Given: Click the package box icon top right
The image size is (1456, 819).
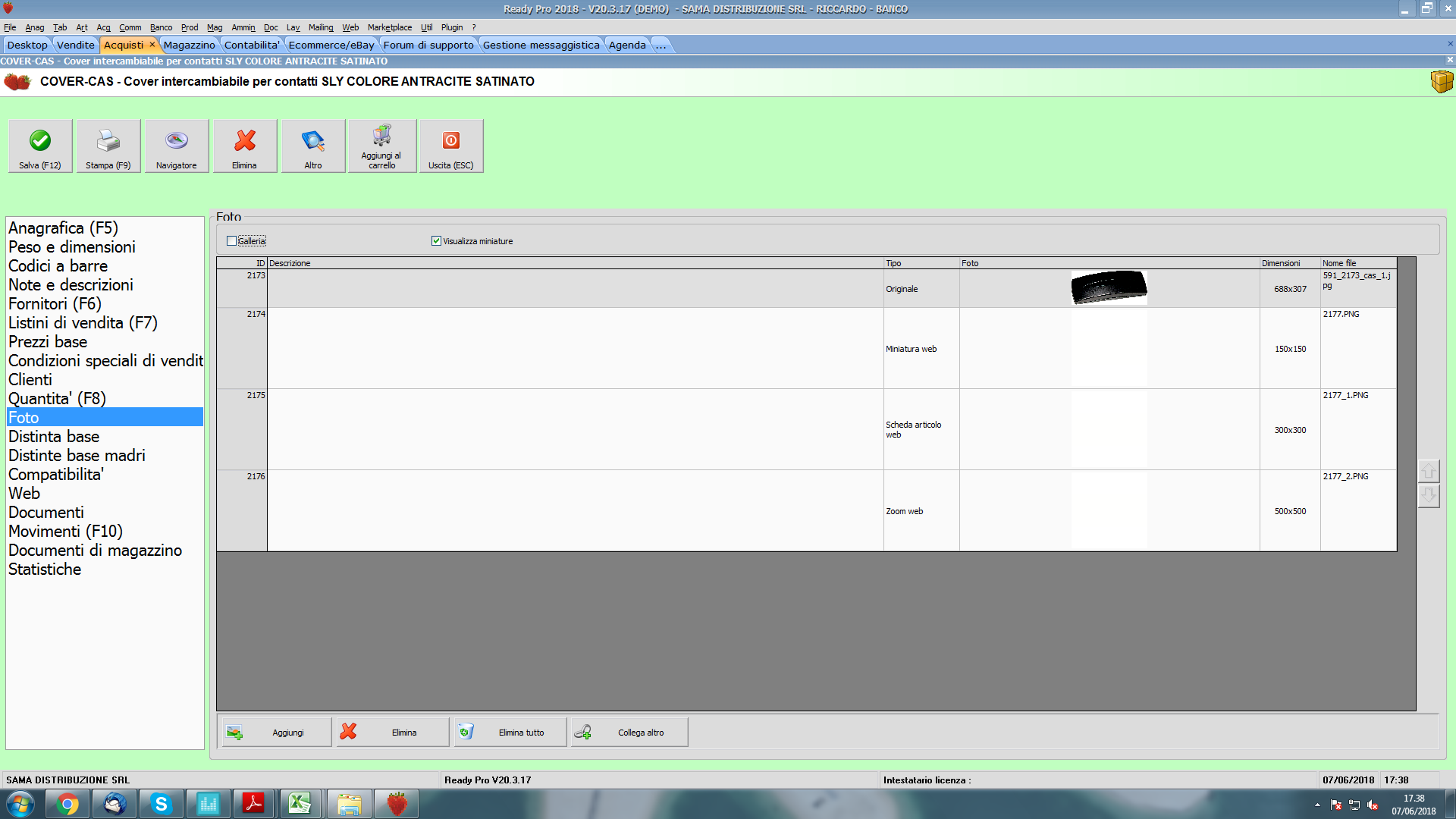Looking at the screenshot, I should tap(1441, 81).
